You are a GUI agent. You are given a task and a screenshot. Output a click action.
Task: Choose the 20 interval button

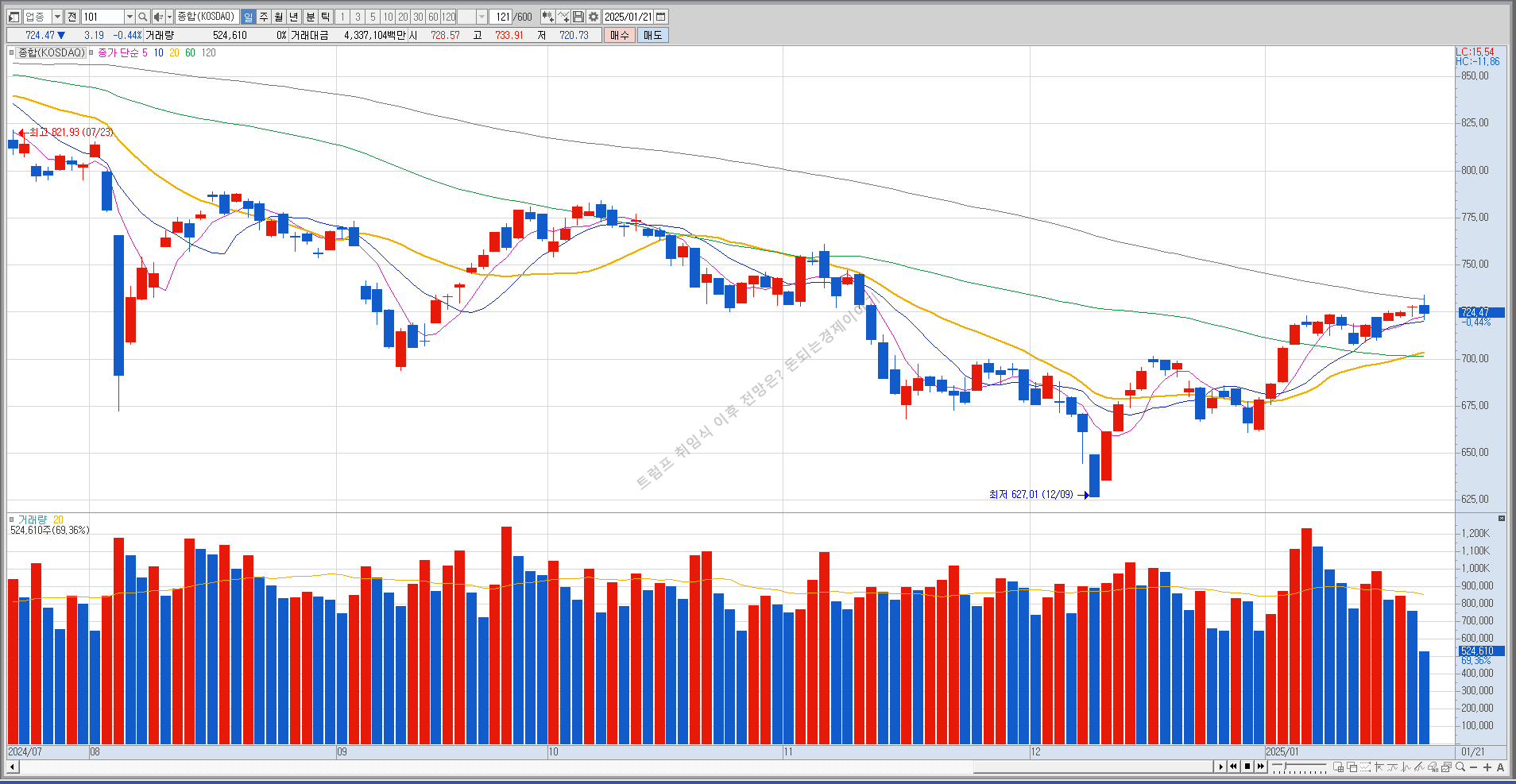pos(403,17)
